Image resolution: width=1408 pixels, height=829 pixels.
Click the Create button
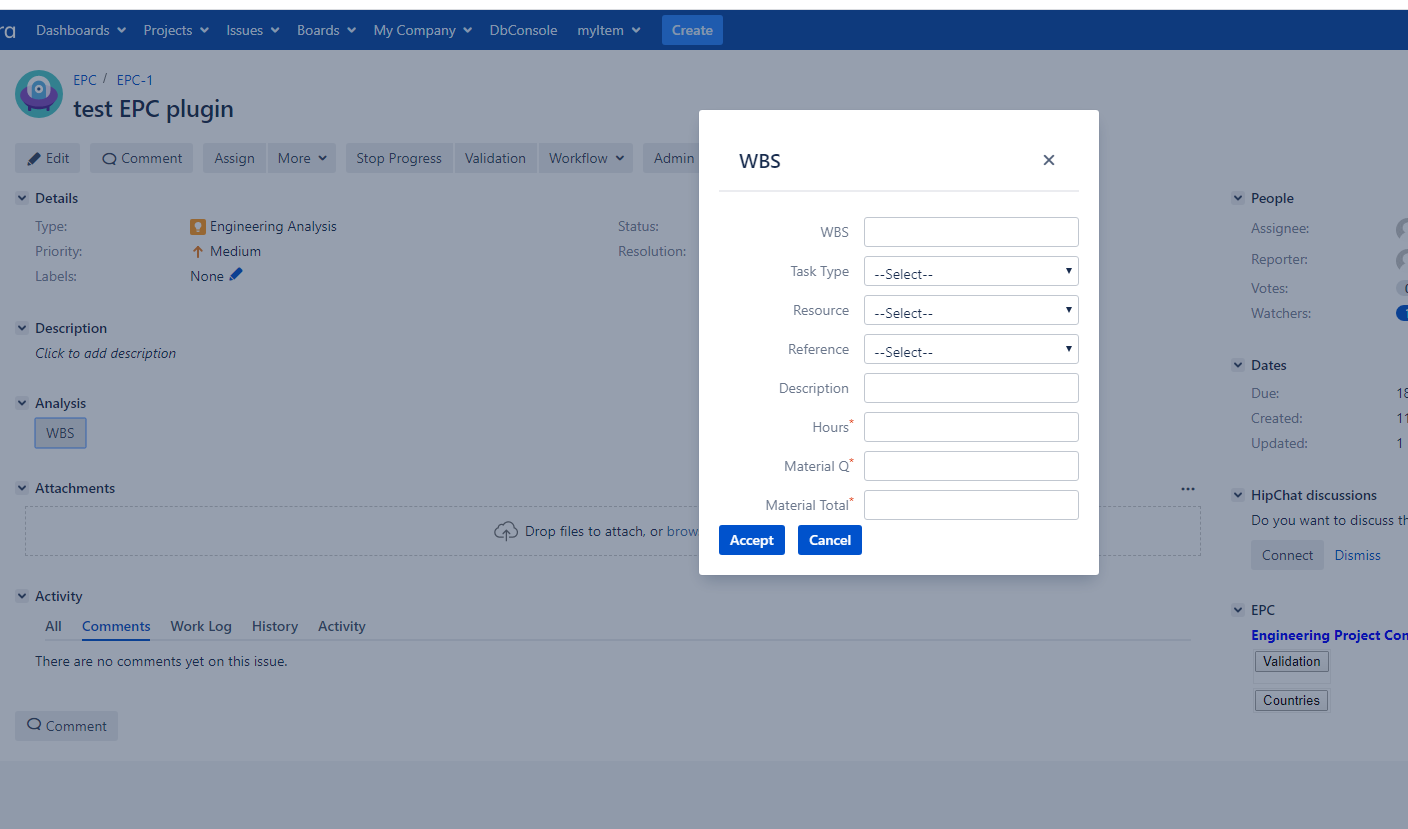tap(692, 30)
